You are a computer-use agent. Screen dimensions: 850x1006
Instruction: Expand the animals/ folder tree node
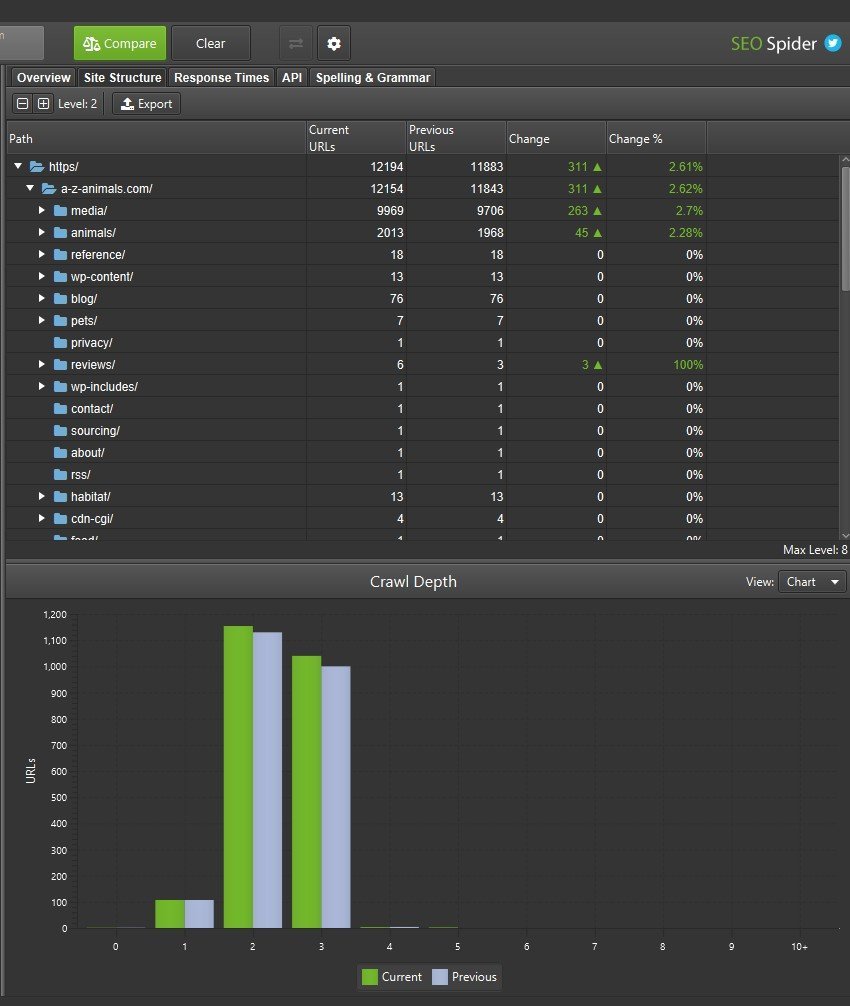point(42,233)
